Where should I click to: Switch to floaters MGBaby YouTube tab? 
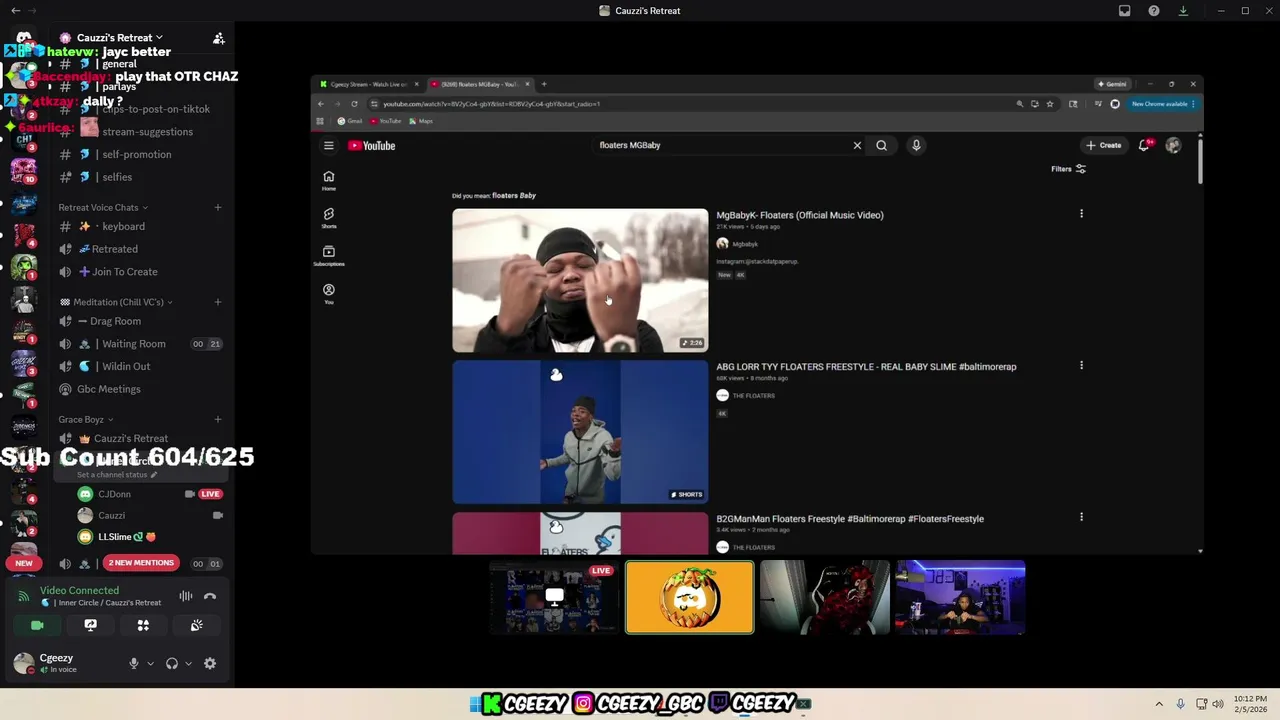coord(480,84)
